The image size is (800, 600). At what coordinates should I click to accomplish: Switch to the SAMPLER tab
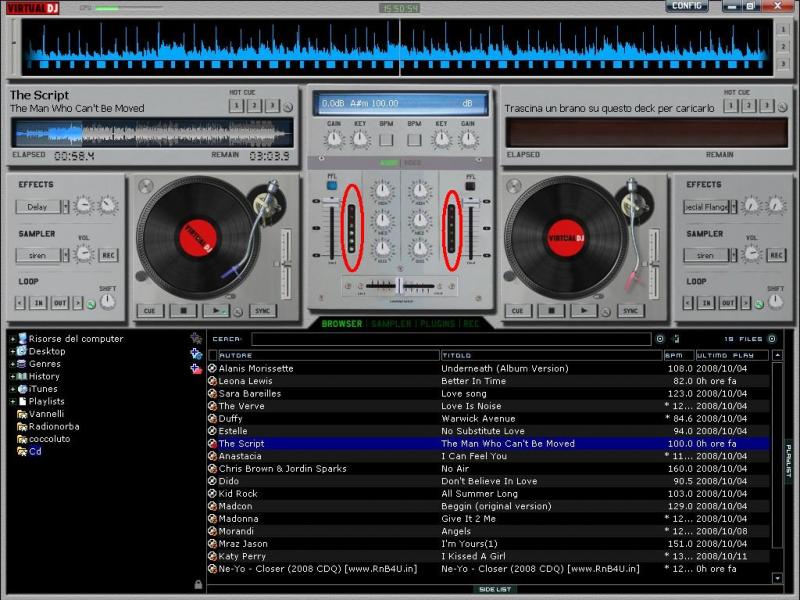coord(391,324)
